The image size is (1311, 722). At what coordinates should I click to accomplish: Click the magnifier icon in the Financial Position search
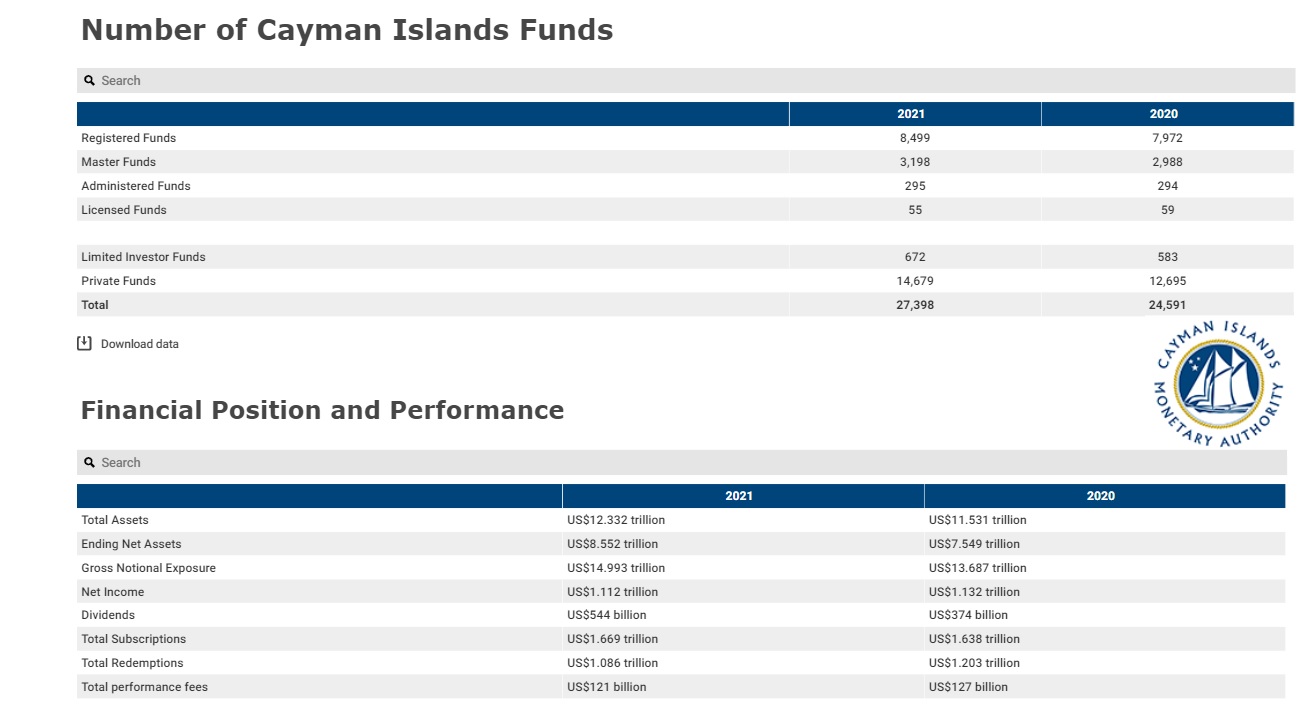(89, 463)
